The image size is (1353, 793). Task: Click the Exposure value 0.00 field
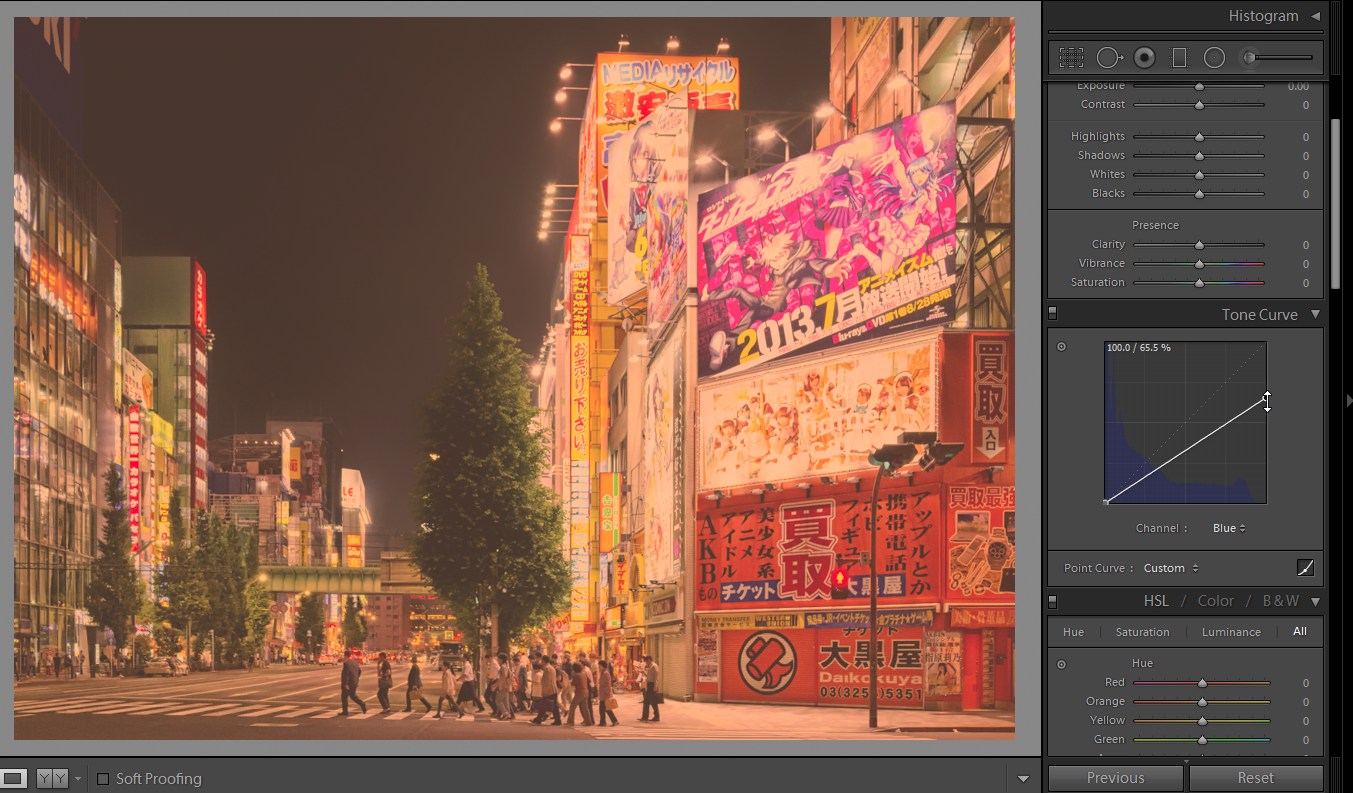coord(1298,87)
